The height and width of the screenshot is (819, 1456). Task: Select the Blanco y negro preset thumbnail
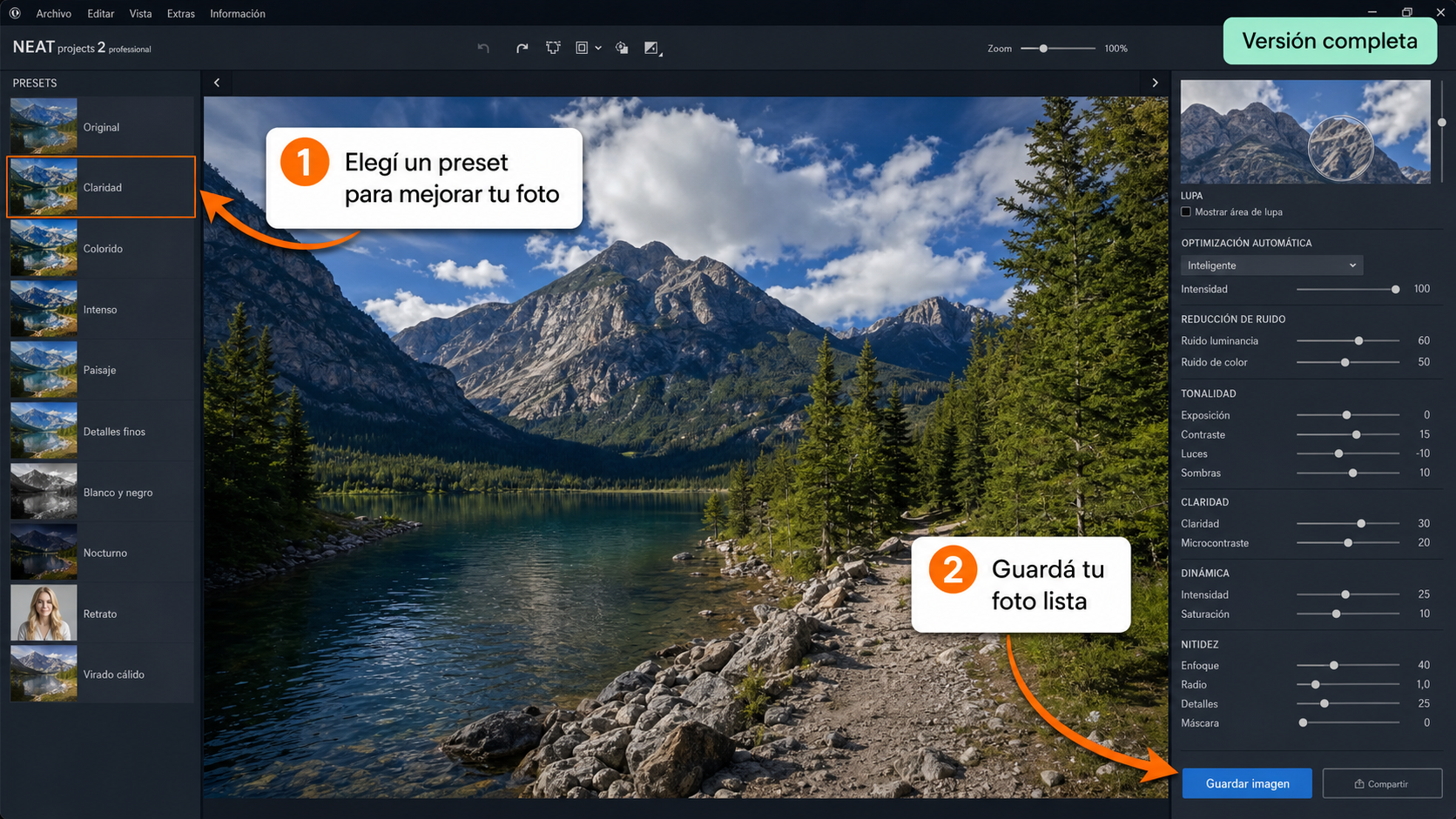[x=44, y=492]
